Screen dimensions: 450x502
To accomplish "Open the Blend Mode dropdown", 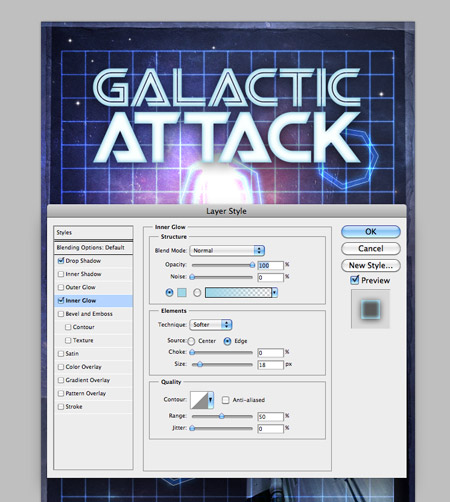I will coord(227,250).
